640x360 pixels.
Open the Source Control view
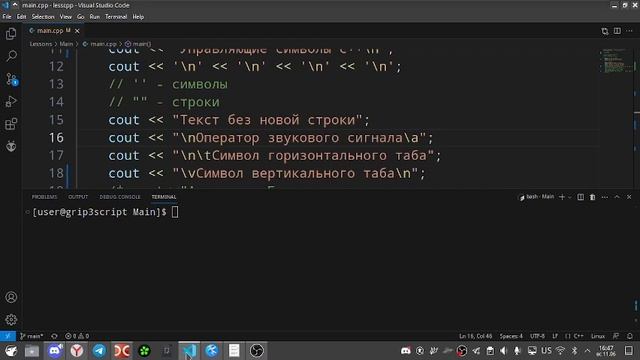pos(11,79)
